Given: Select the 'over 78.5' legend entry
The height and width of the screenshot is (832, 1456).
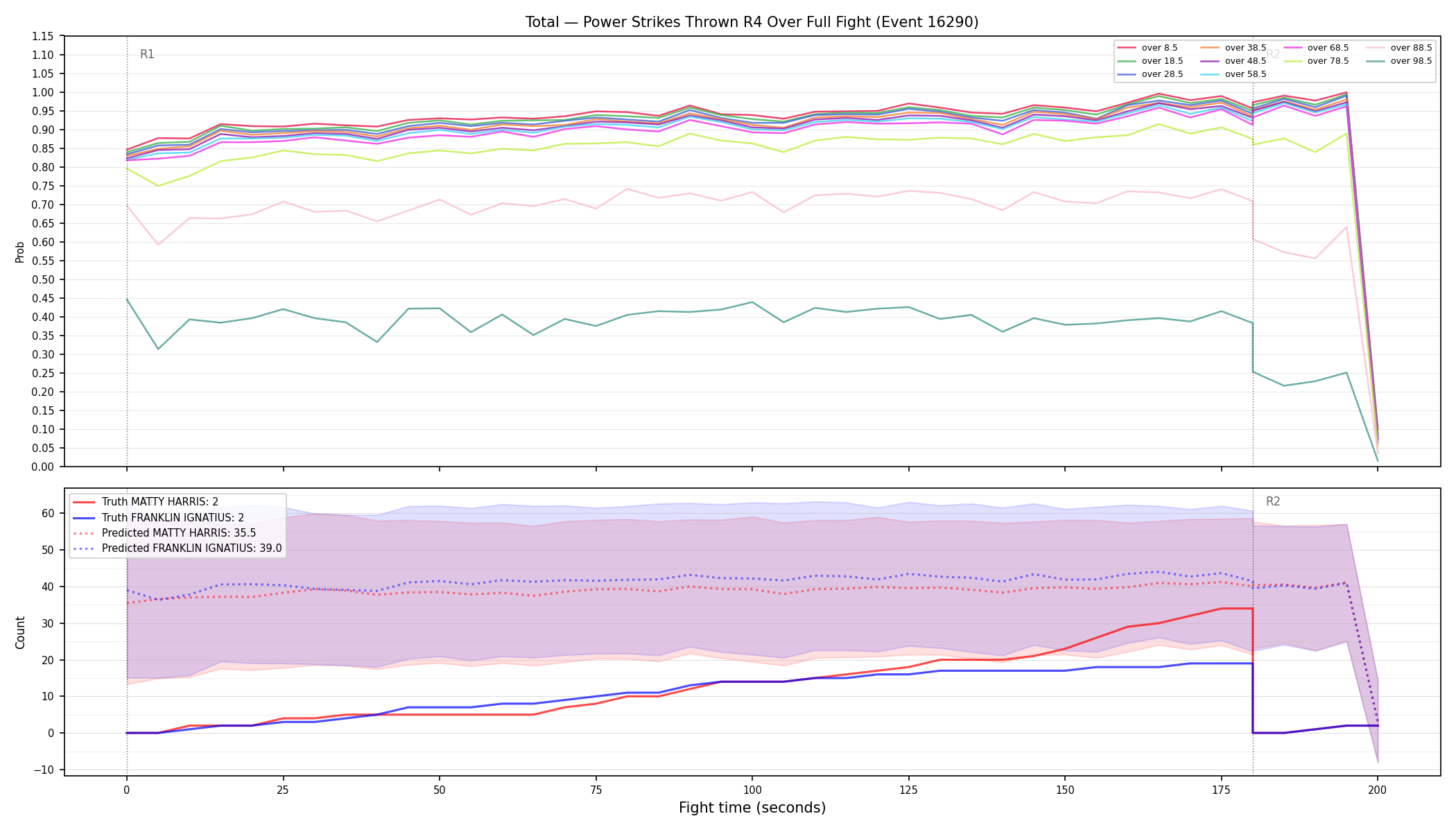Looking at the screenshot, I should [x=1316, y=61].
